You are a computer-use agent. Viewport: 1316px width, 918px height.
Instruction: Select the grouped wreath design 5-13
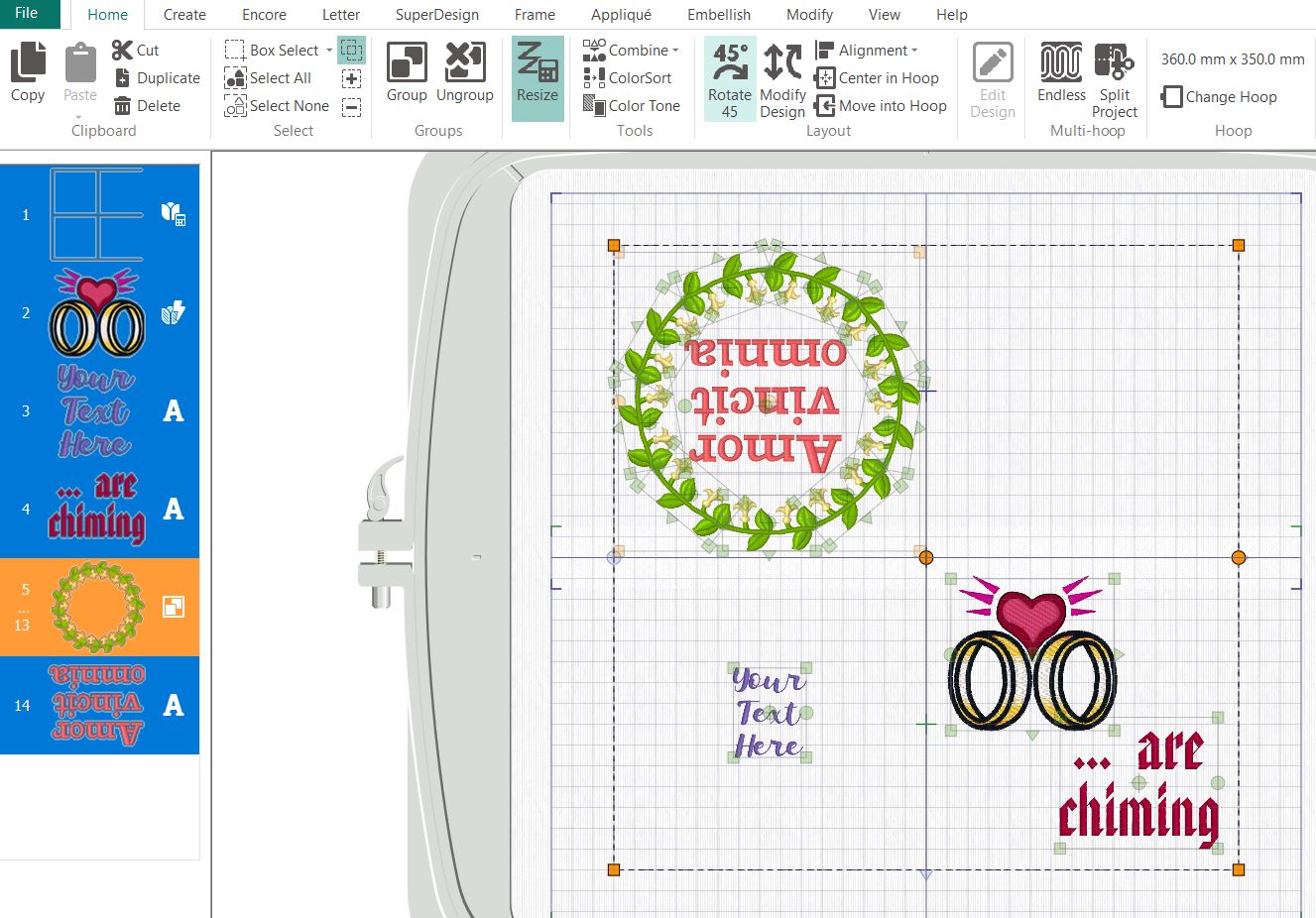click(99, 607)
